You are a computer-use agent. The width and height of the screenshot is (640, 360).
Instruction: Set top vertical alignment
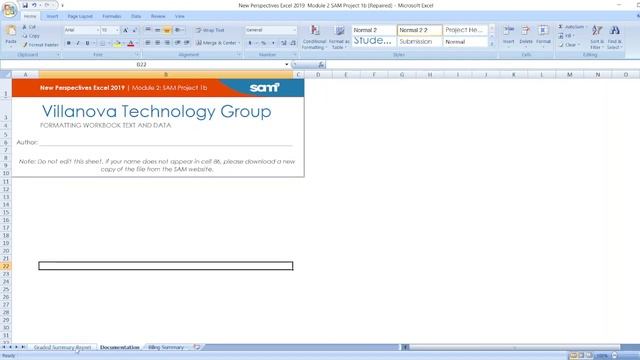point(148,30)
